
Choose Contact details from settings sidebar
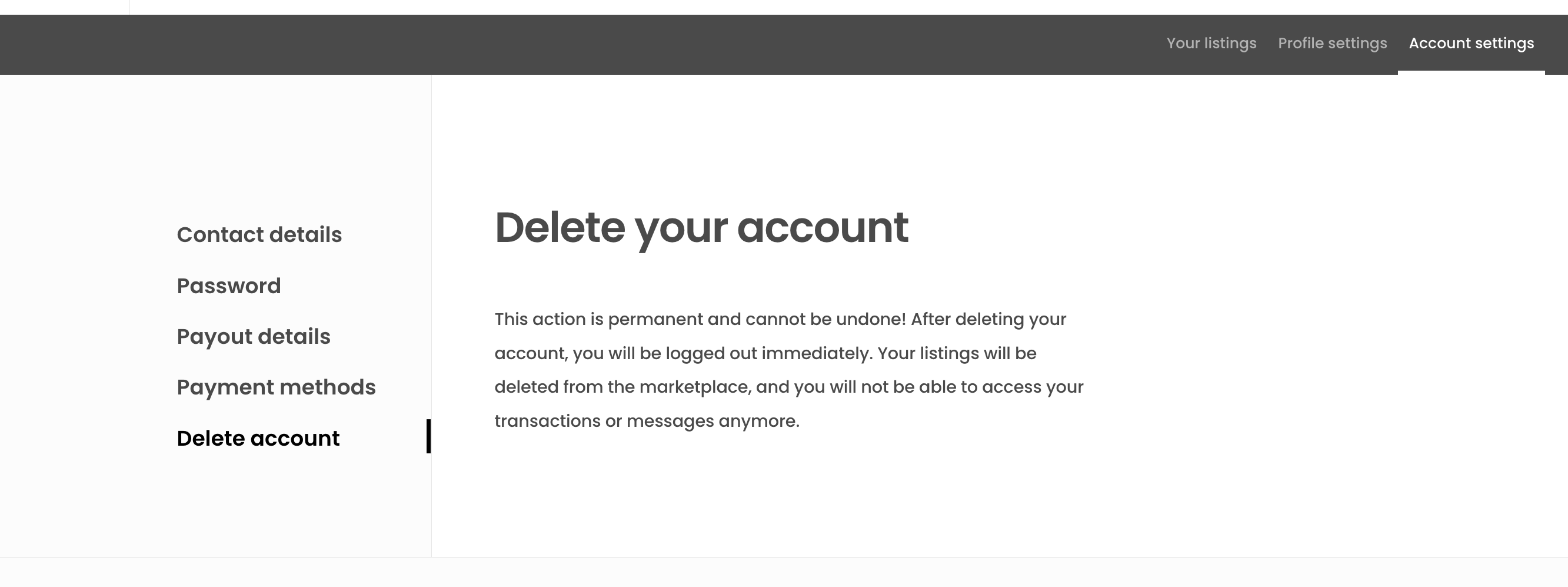pos(259,234)
